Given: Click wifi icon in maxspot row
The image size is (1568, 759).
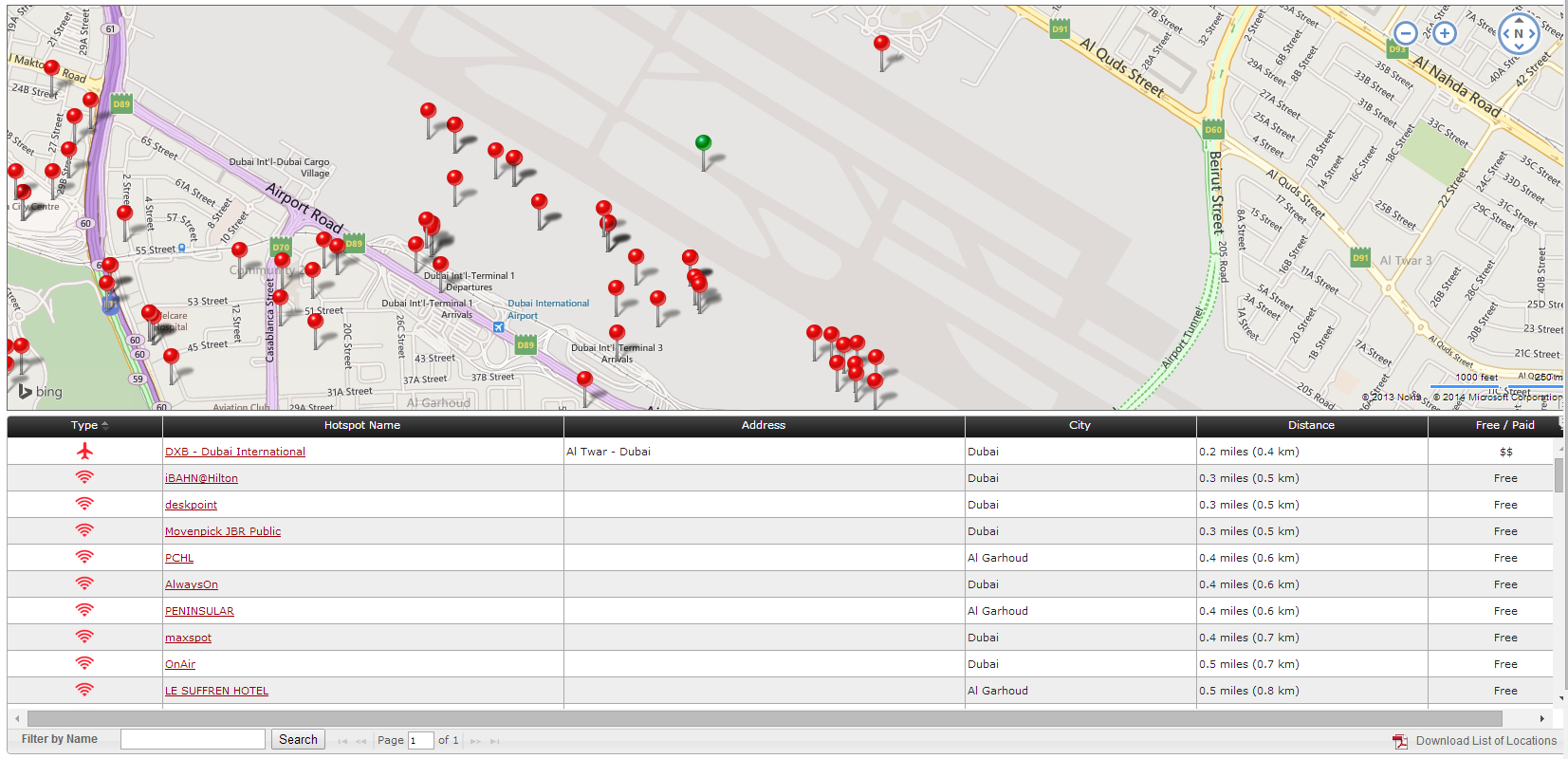Looking at the screenshot, I should [84, 637].
